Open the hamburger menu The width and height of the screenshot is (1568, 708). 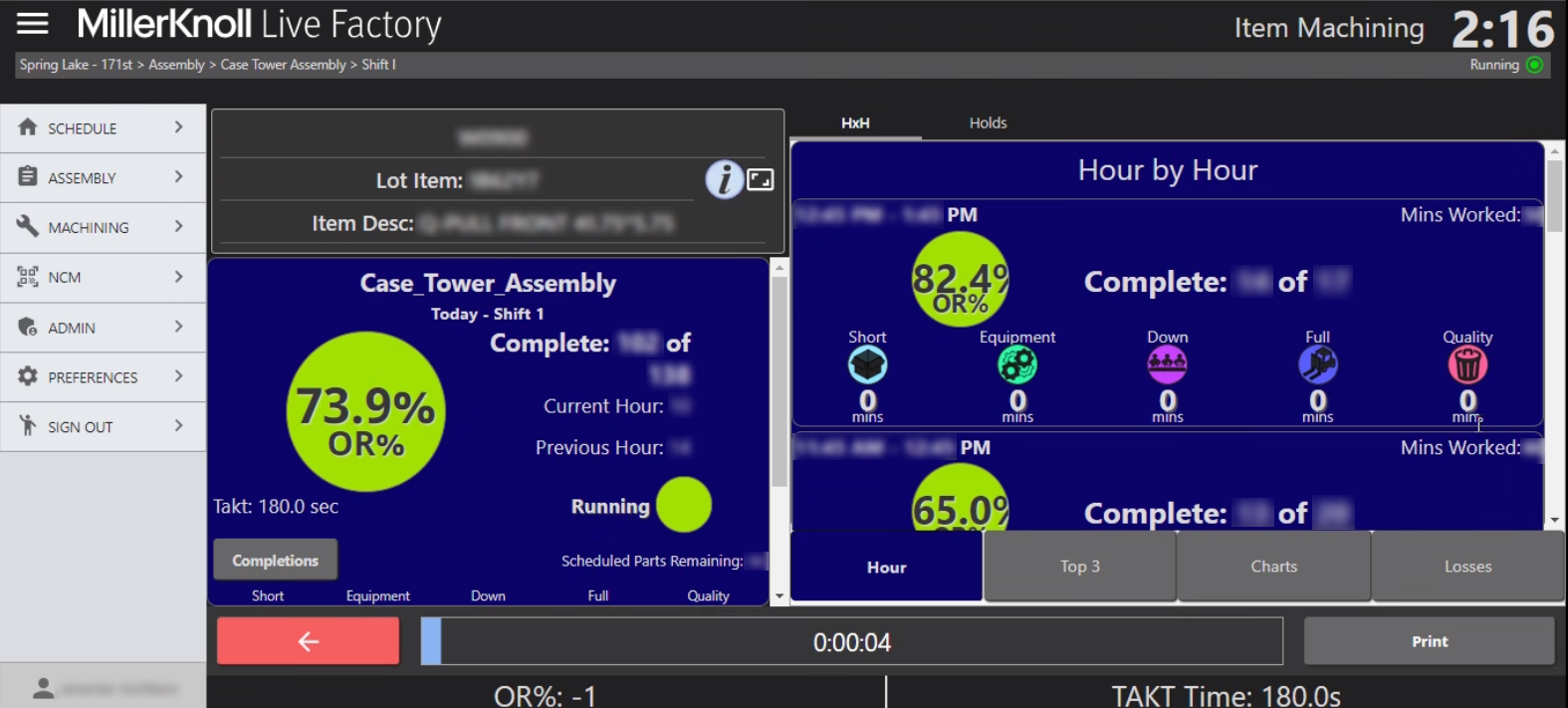(x=32, y=23)
